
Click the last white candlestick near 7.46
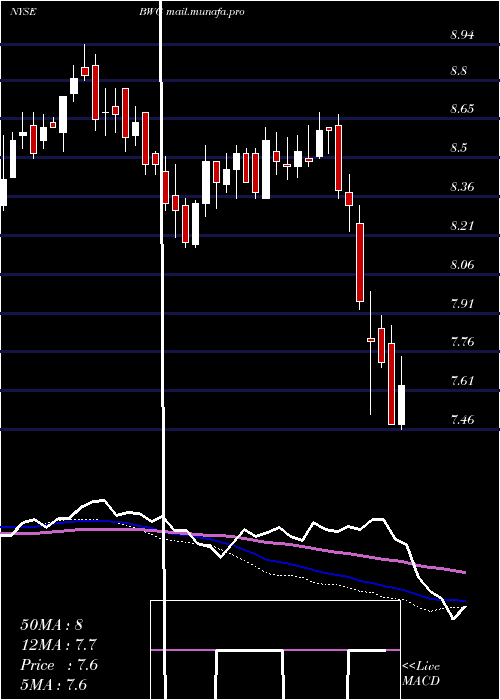point(401,404)
